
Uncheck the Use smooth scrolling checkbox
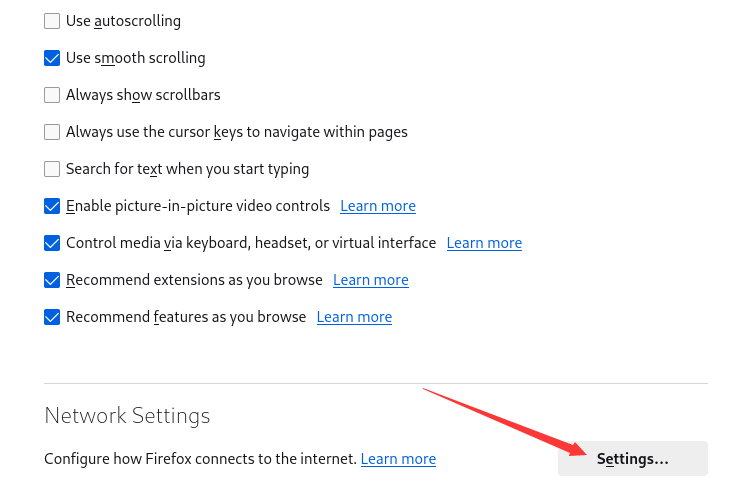(52, 58)
